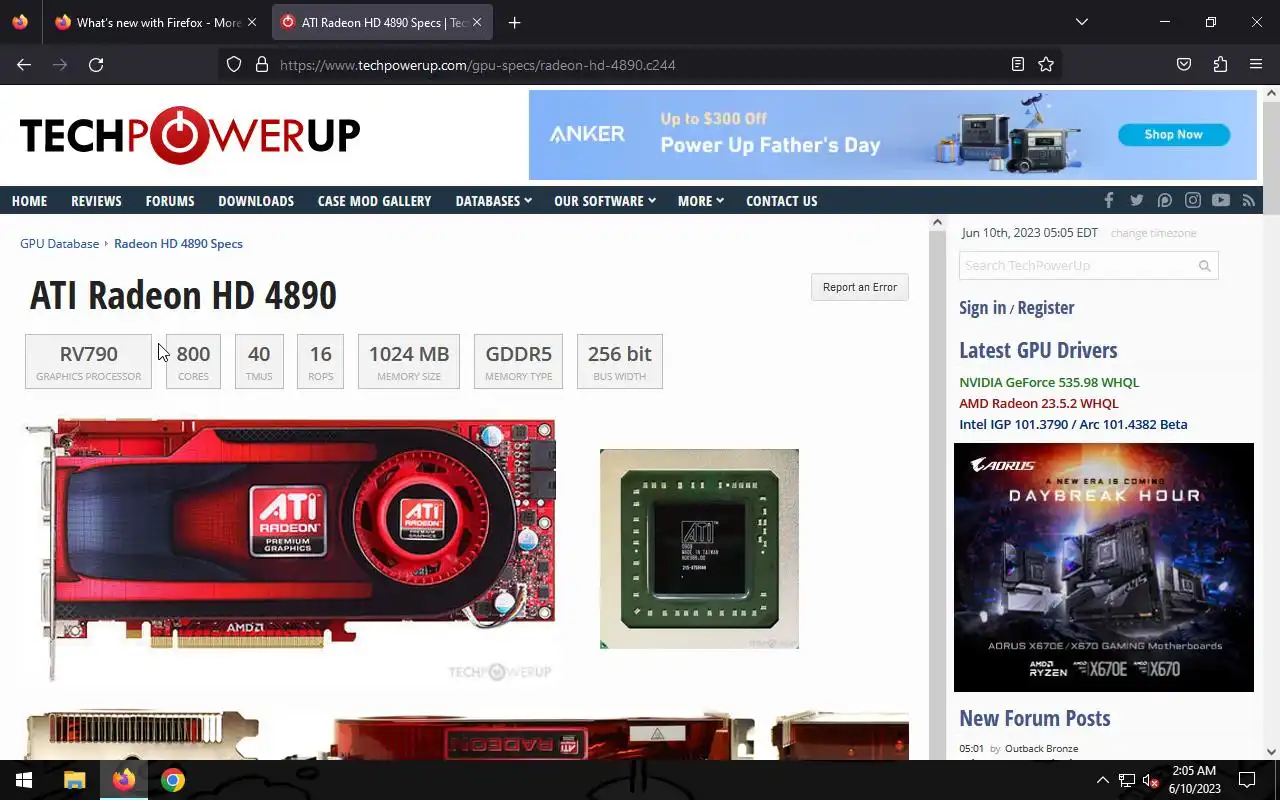Go to Home in navigation bar
This screenshot has width=1280, height=800.
(29, 201)
